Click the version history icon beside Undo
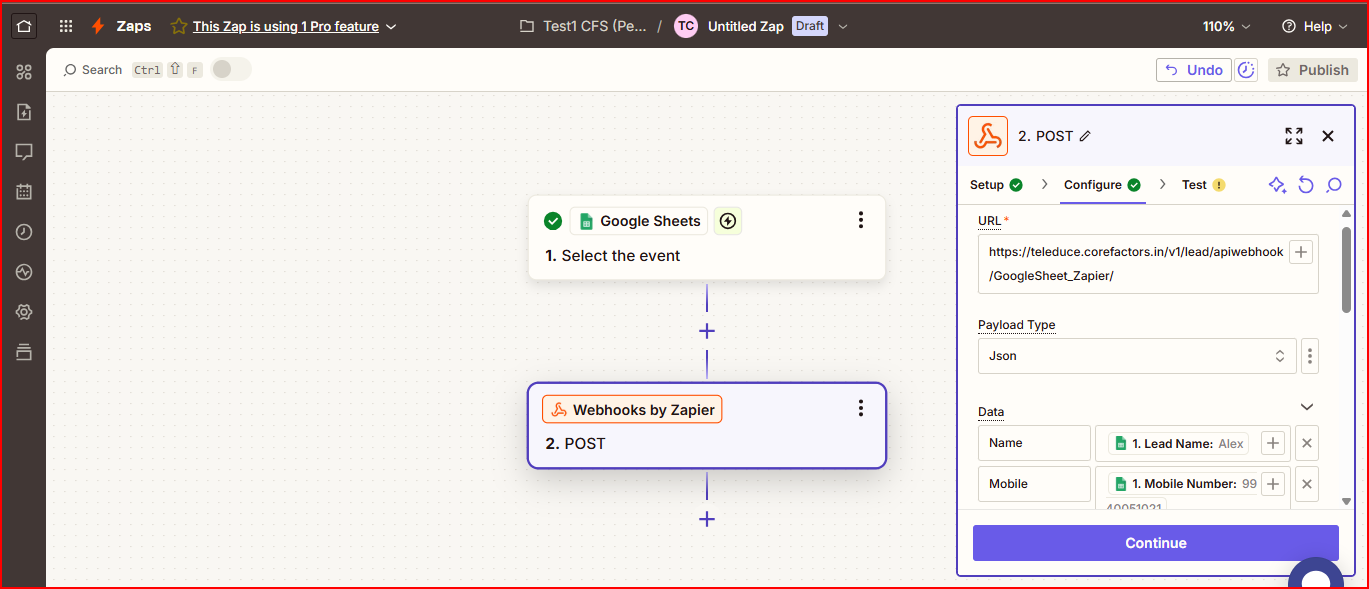The height and width of the screenshot is (589, 1369). coord(1246,70)
